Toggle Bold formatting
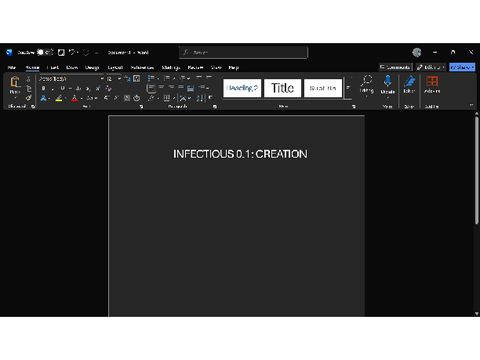This screenshot has width=480, height=360. 43,88
